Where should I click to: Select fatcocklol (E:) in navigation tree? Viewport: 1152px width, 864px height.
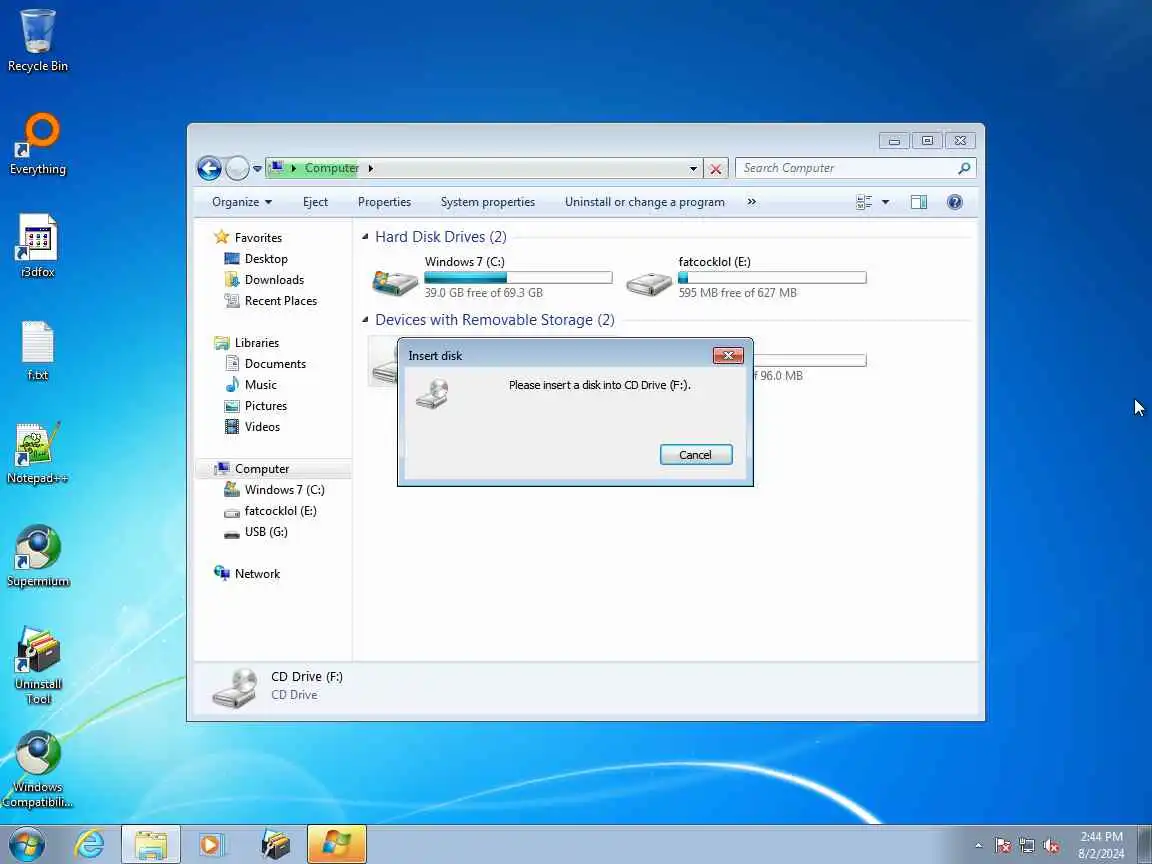270,511
